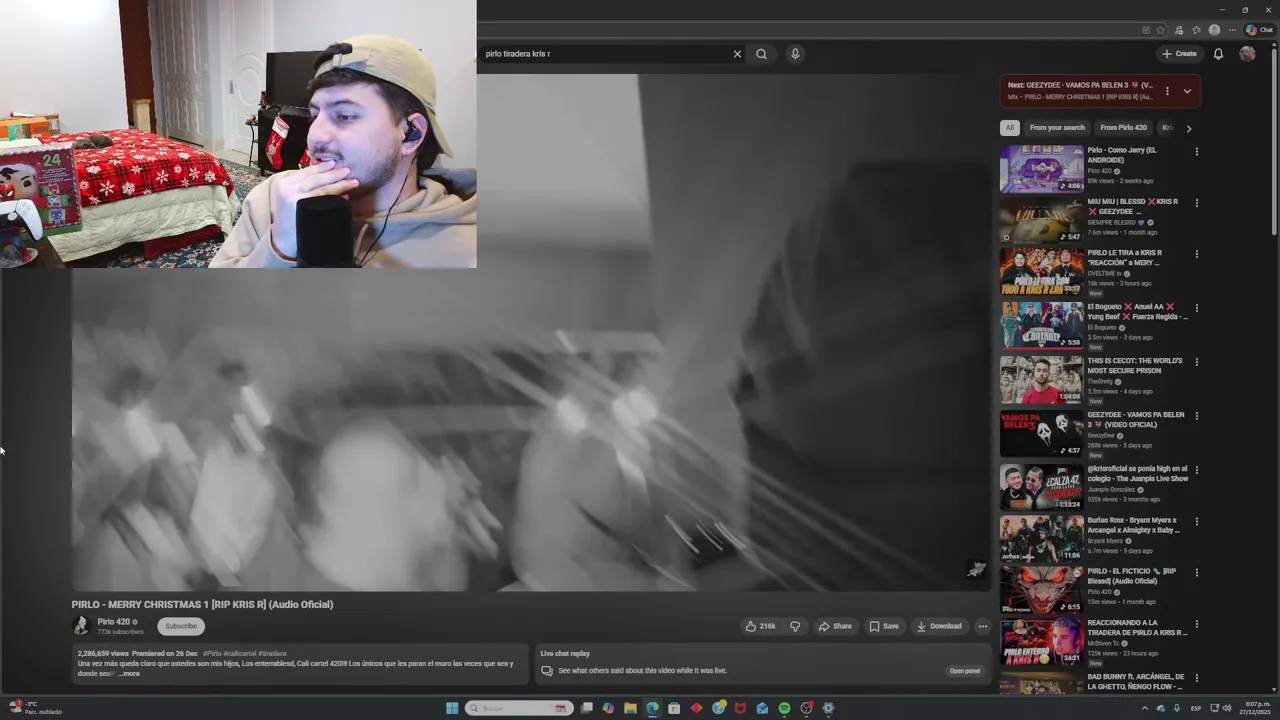Open Settings gear in taskbar
Image resolution: width=1280 pixels, height=720 pixels.
(x=828, y=708)
